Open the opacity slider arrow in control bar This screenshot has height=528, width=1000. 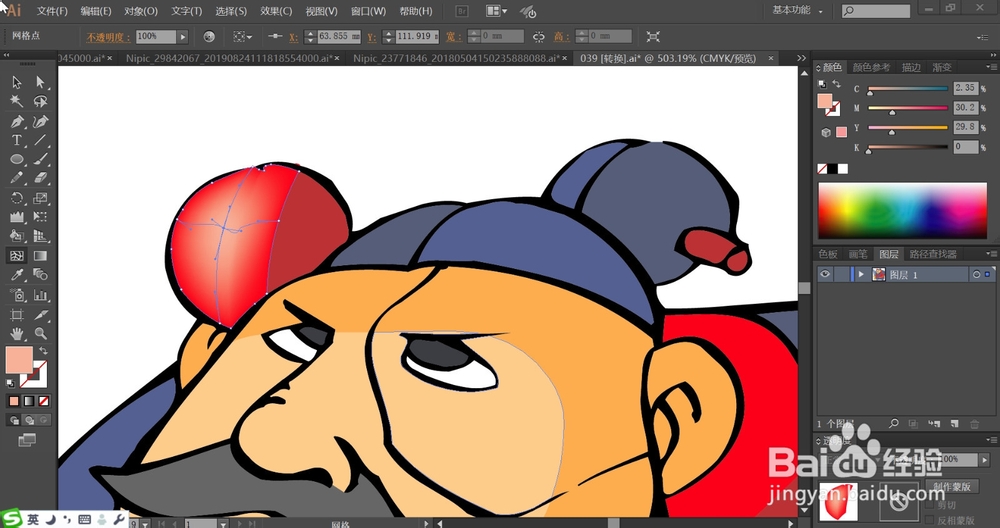(182, 37)
